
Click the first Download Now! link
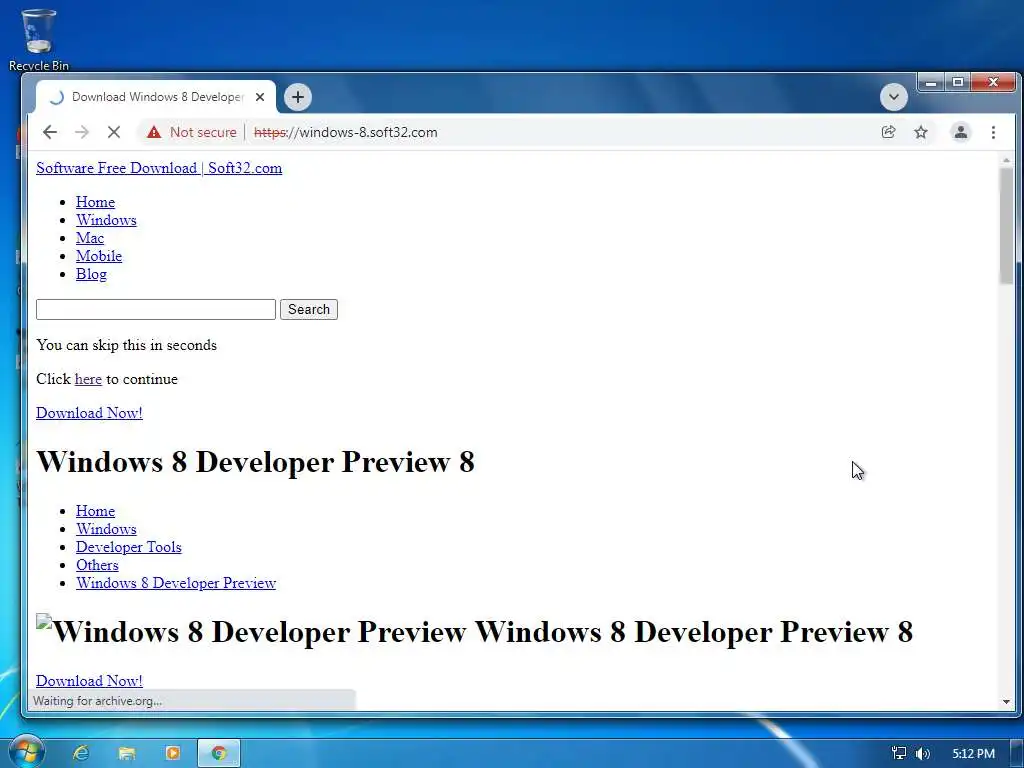[x=89, y=413]
